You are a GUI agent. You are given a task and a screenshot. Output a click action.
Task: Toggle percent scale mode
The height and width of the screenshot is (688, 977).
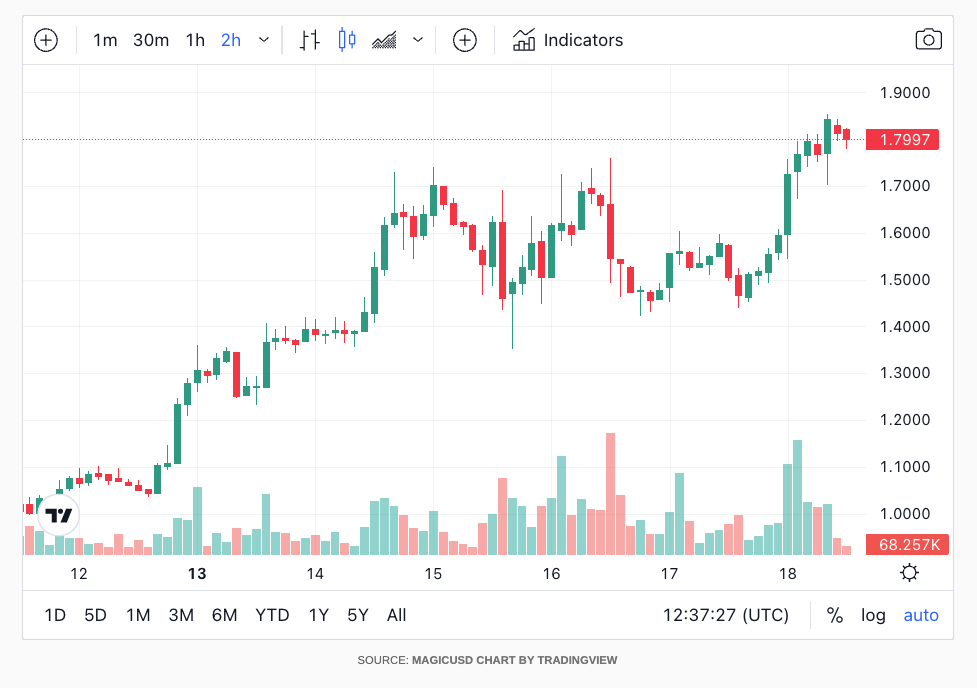pos(834,615)
